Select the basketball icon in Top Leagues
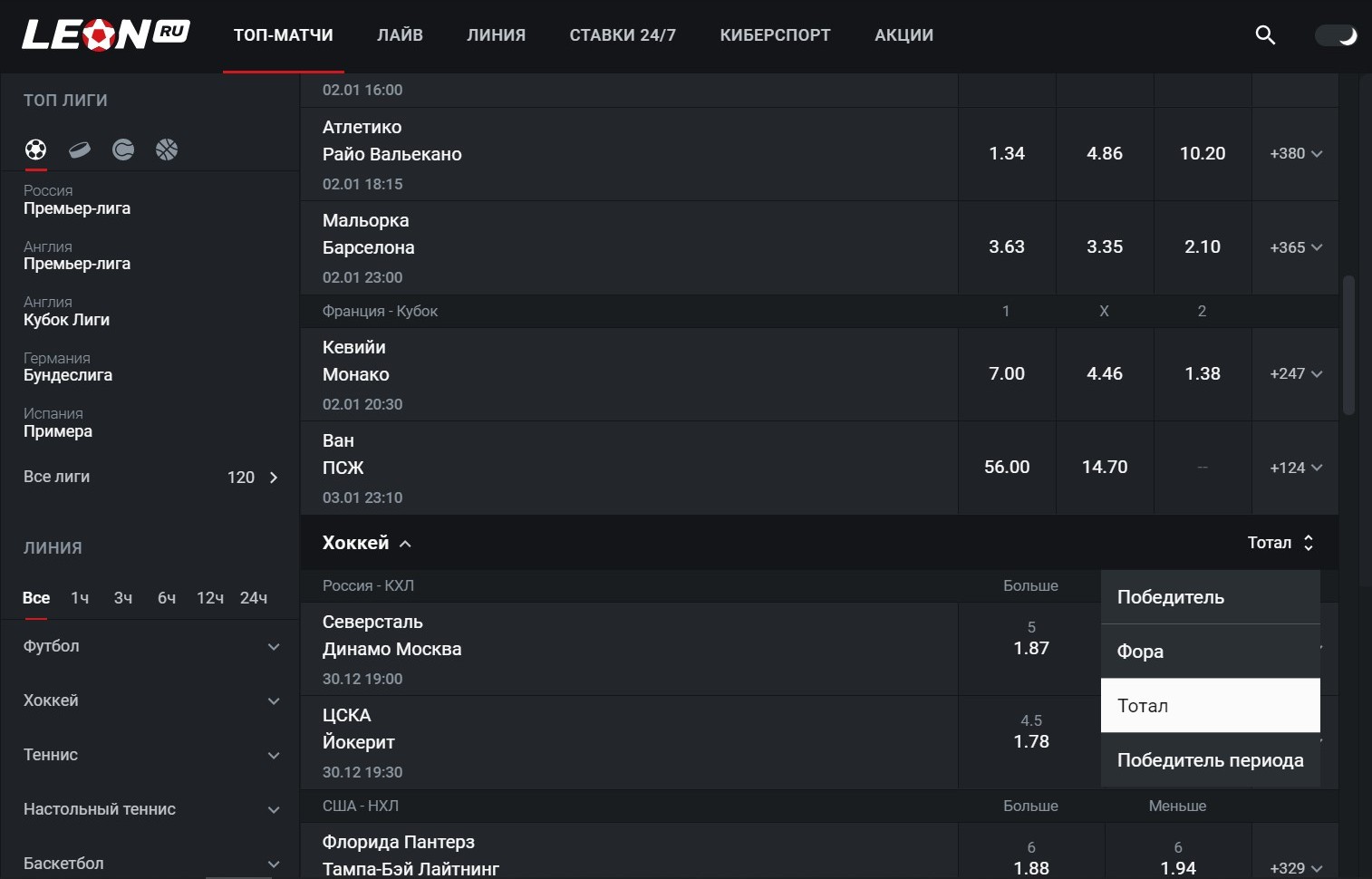 click(x=167, y=150)
